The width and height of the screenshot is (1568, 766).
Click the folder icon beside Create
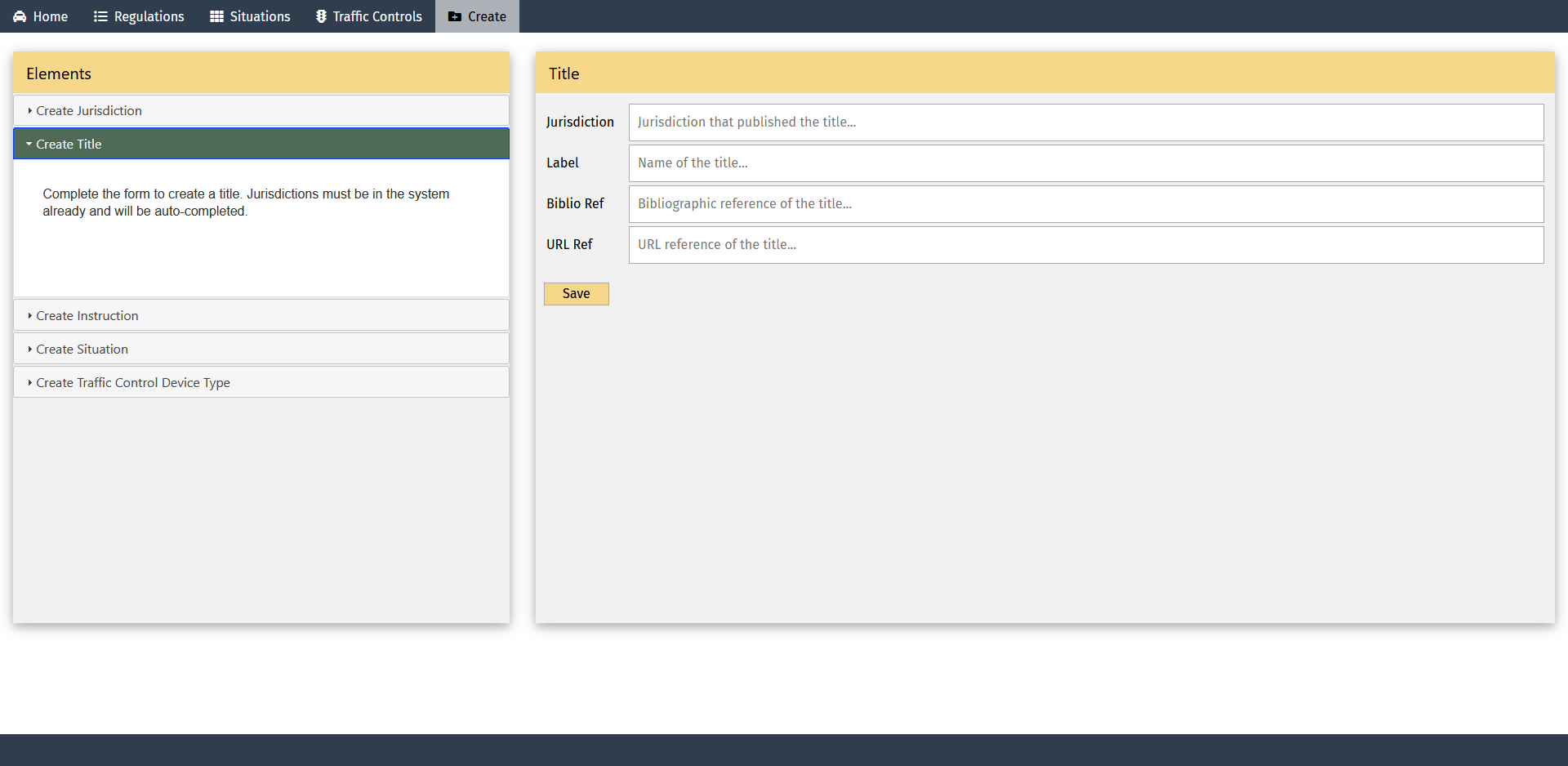455,16
